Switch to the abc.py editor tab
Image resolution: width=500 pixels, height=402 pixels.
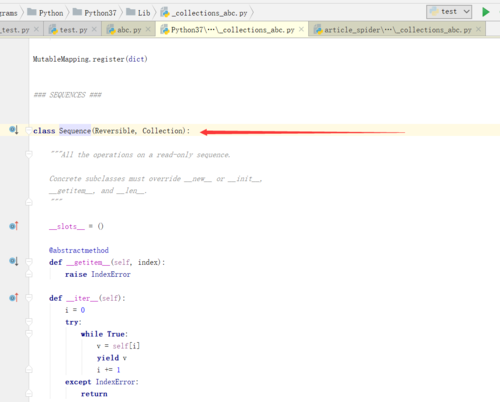tap(129, 30)
